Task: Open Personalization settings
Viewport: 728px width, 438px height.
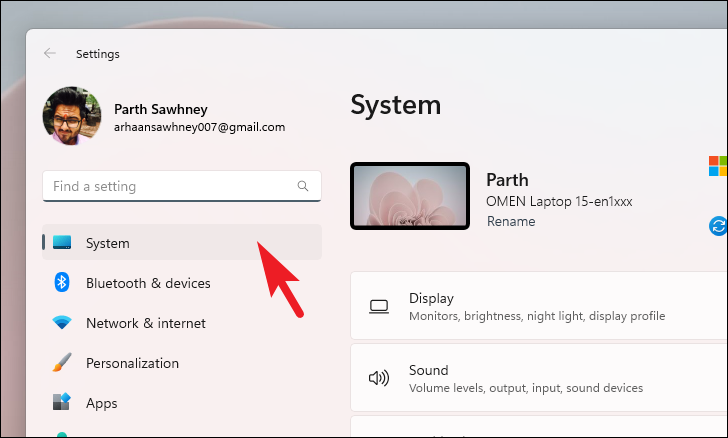Action: [182, 363]
